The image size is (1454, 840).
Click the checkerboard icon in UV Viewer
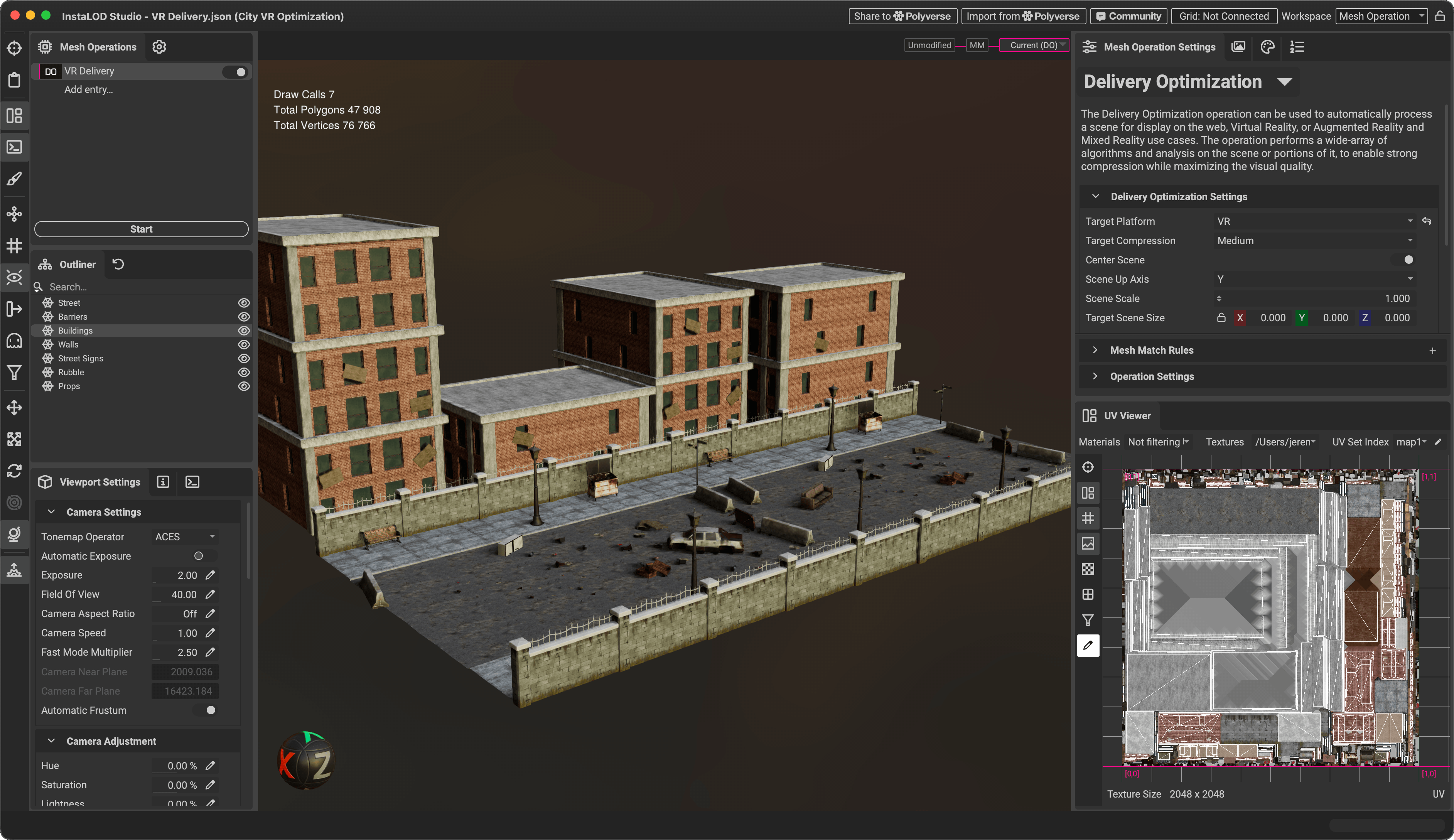pyautogui.click(x=1088, y=569)
